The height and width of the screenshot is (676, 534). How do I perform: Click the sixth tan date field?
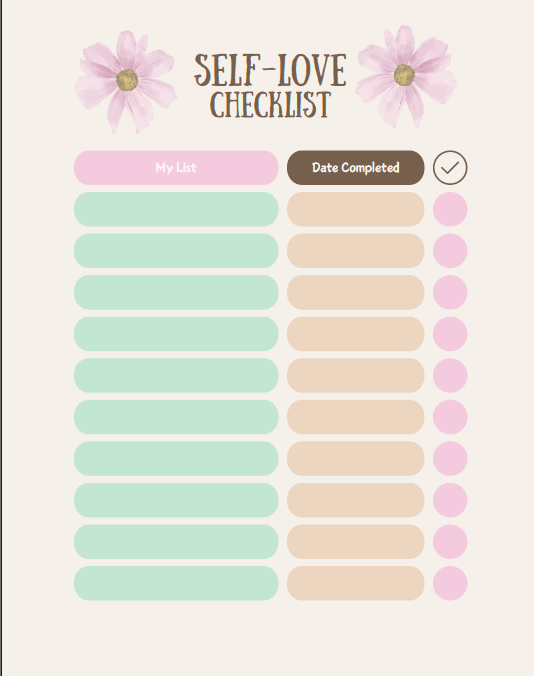[356, 417]
